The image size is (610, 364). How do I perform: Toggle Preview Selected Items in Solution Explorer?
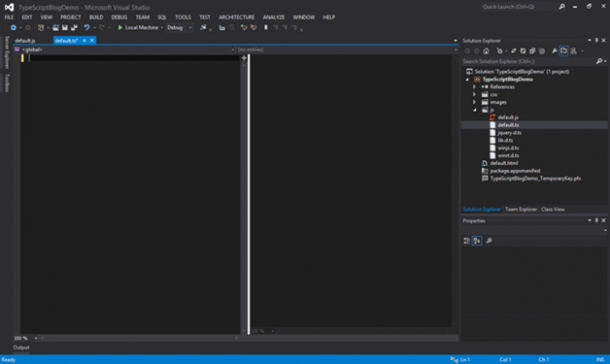coord(564,51)
